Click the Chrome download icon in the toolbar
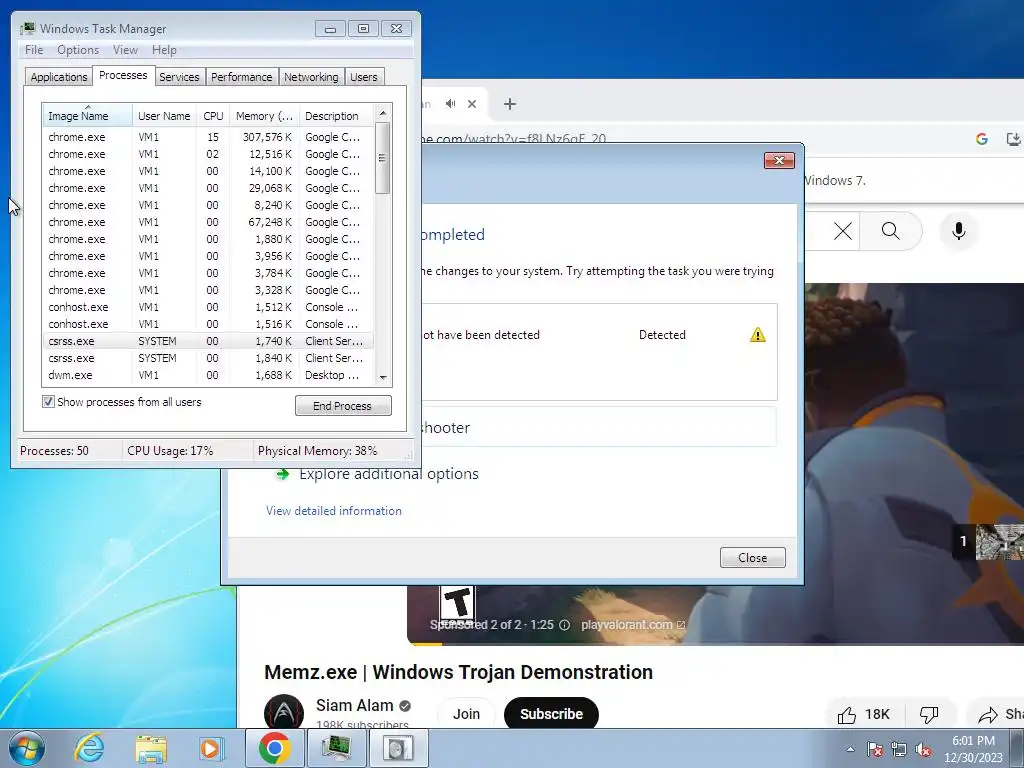 pyautogui.click(x=1014, y=138)
